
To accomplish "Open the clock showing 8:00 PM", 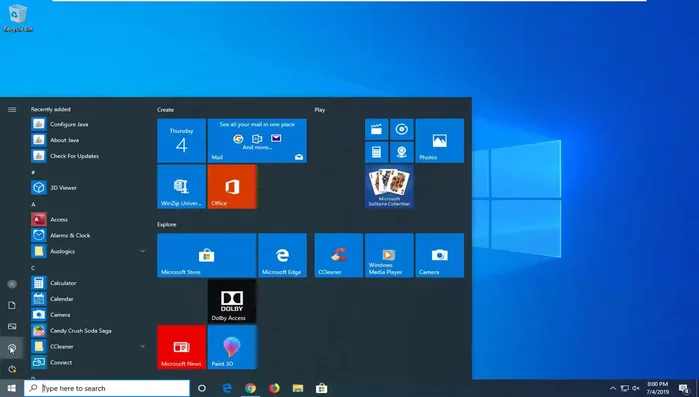I will tap(658, 388).
